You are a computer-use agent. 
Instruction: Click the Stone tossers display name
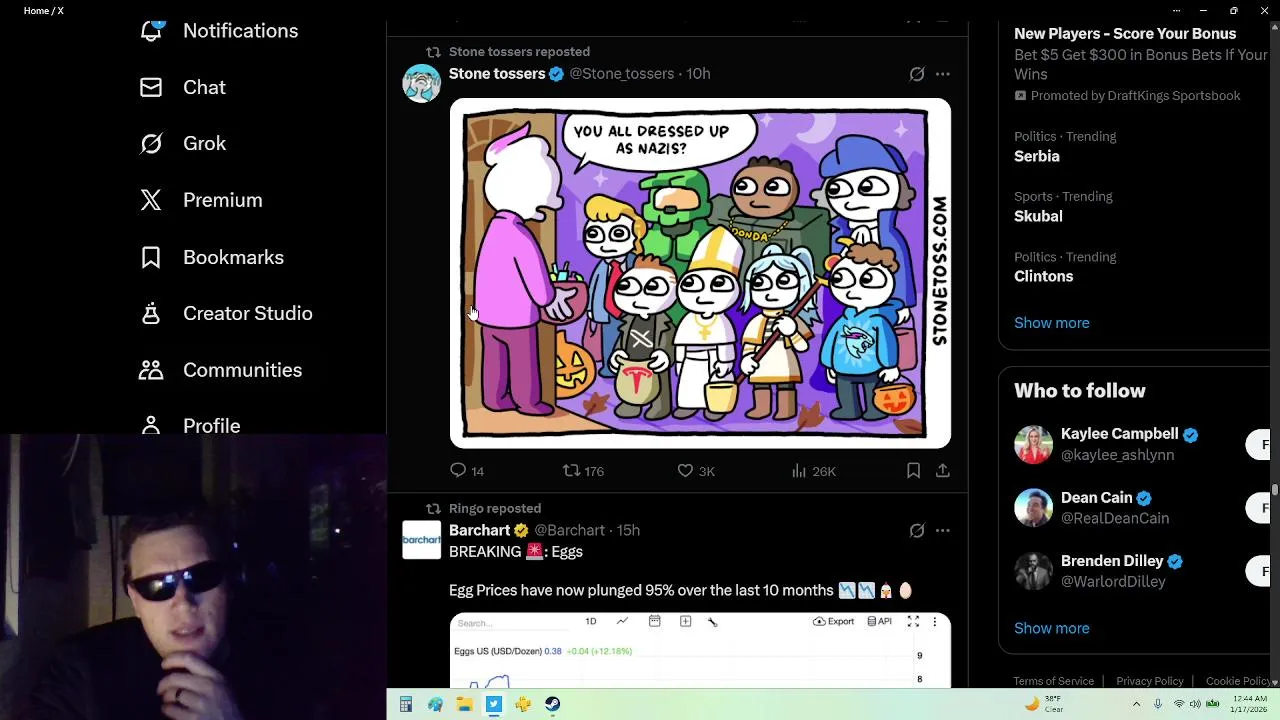pos(497,74)
